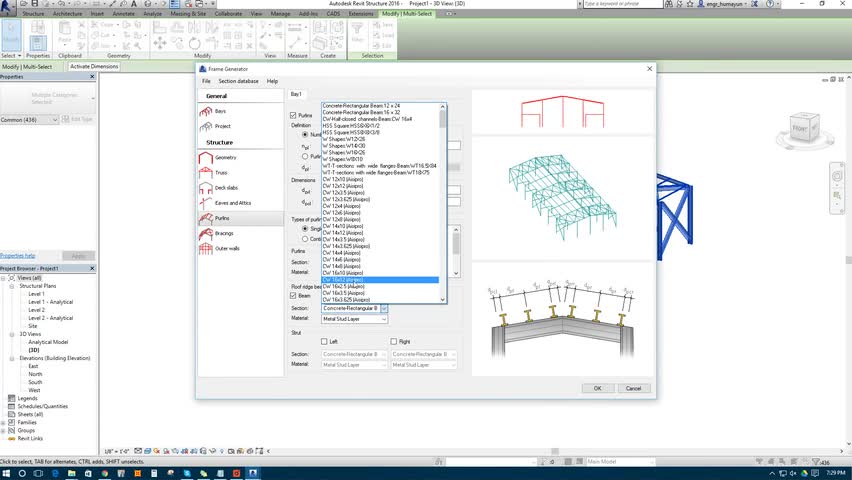This screenshot has width=852, height=480.
Task: Open the Project section icon
Action: (x=205, y=126)
